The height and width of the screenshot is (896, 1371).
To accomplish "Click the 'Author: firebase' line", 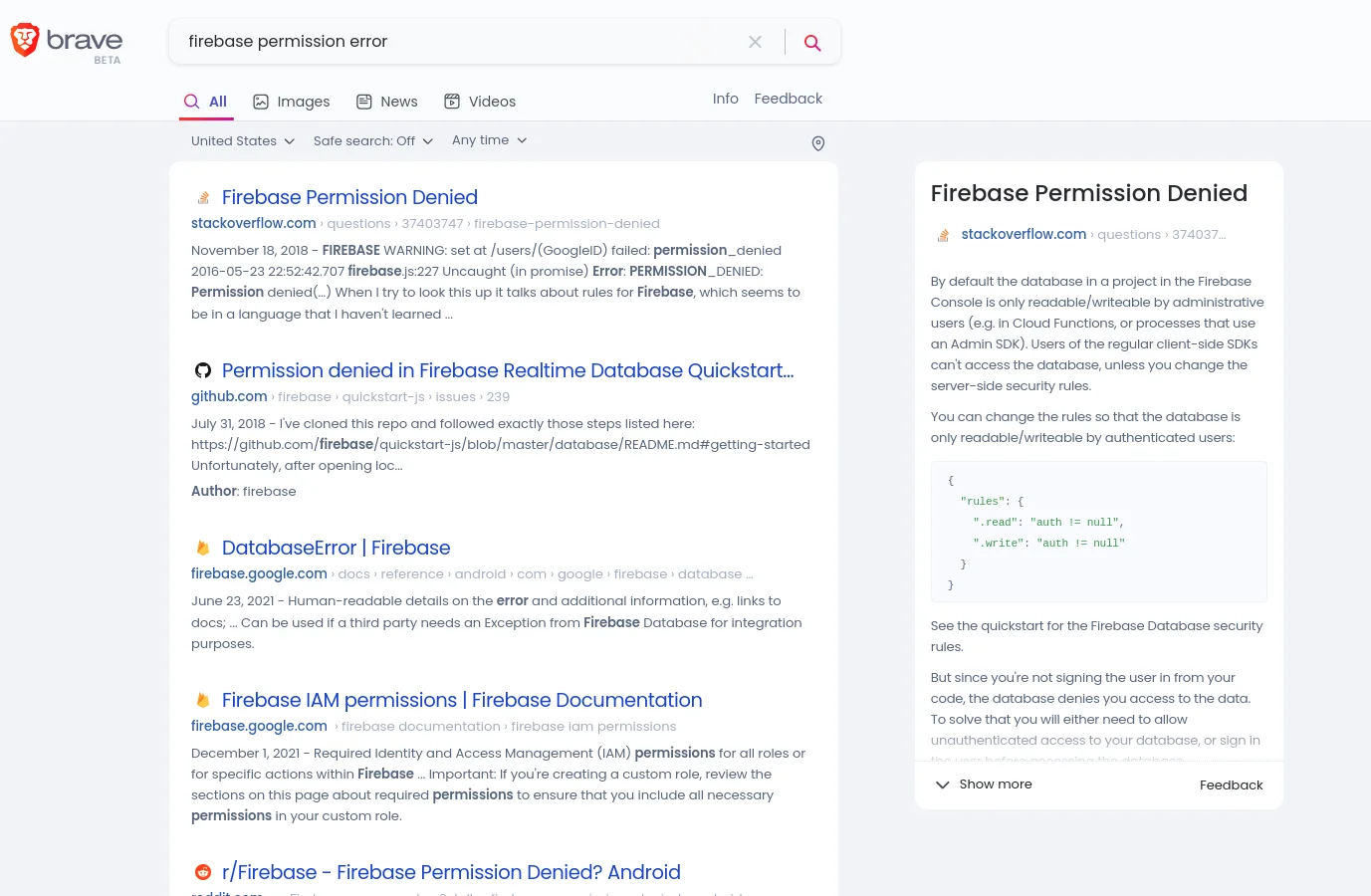I will (244, 492).
